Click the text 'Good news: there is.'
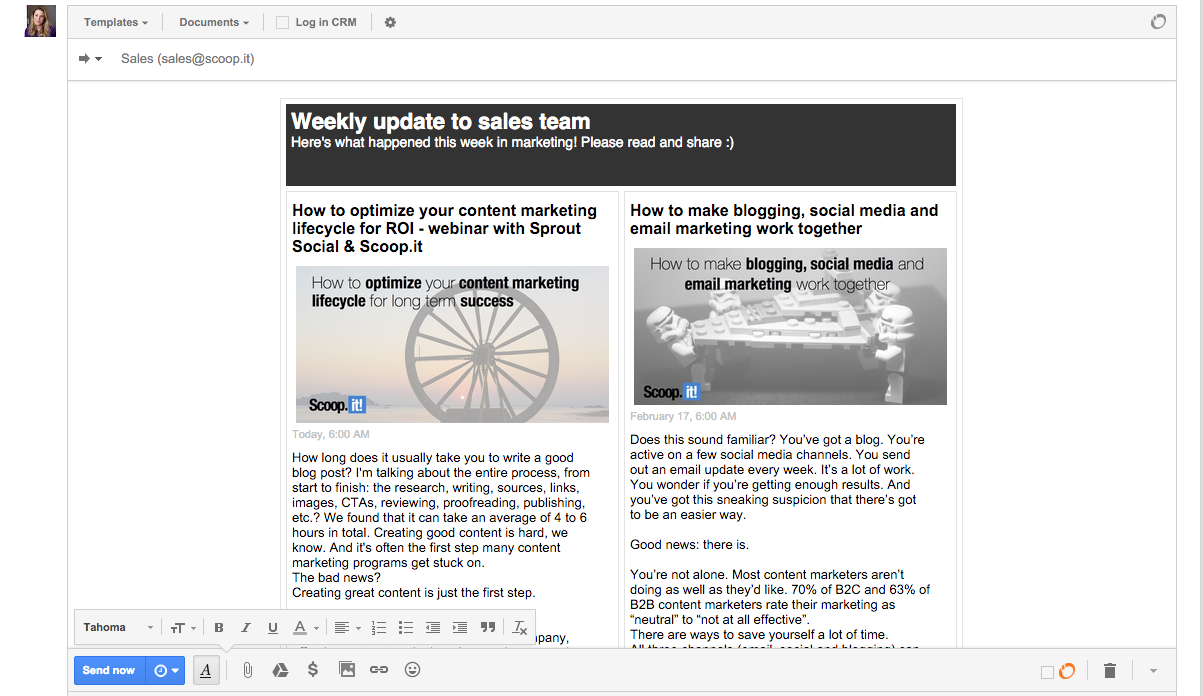 coord(689,545)
